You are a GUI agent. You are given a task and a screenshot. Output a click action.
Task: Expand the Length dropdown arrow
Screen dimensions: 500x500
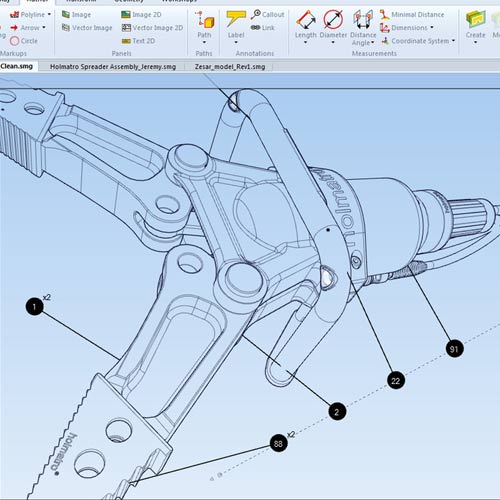point(306,42)
